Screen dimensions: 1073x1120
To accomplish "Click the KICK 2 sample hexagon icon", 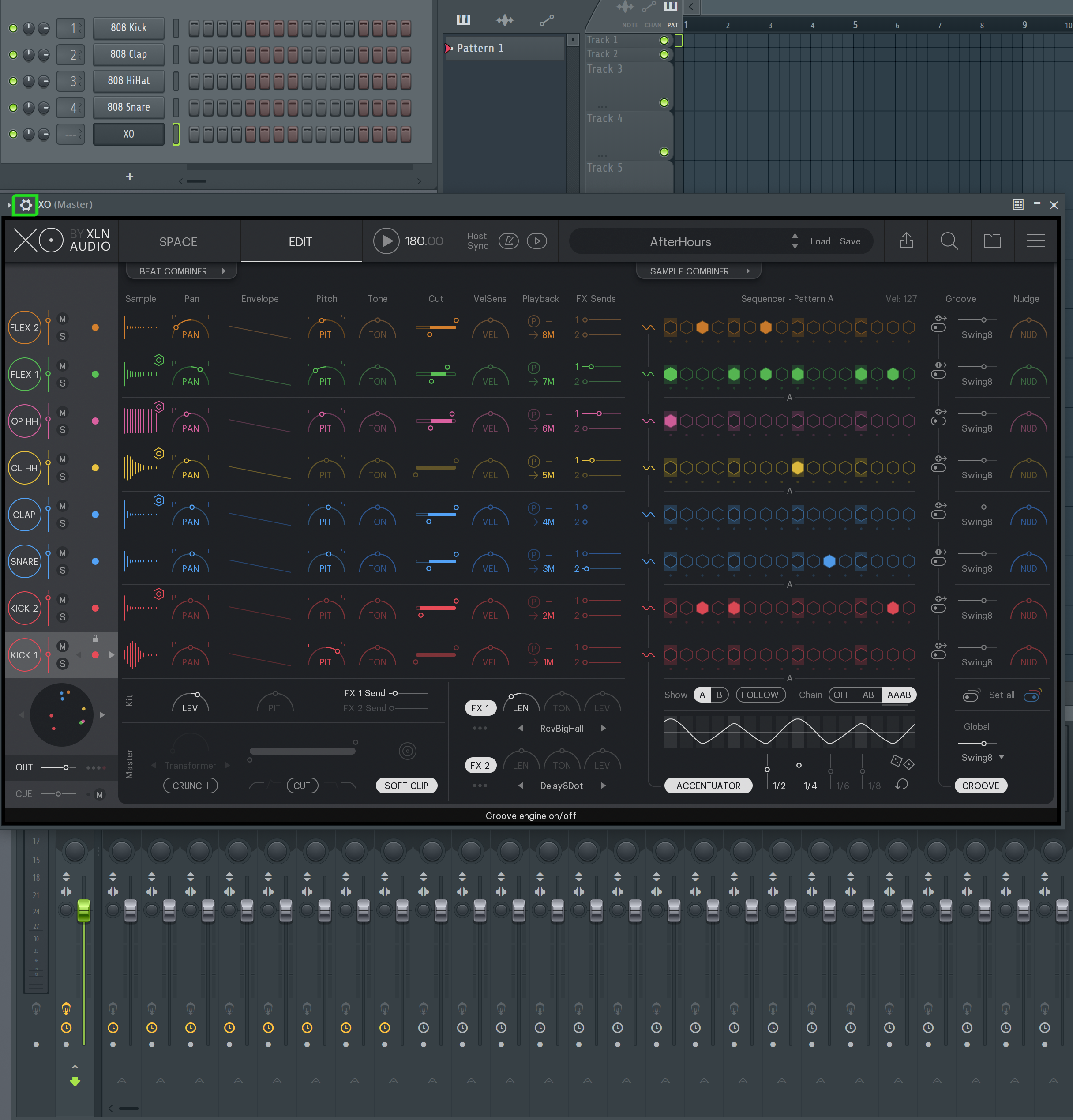I will click(x=159, y=594).
